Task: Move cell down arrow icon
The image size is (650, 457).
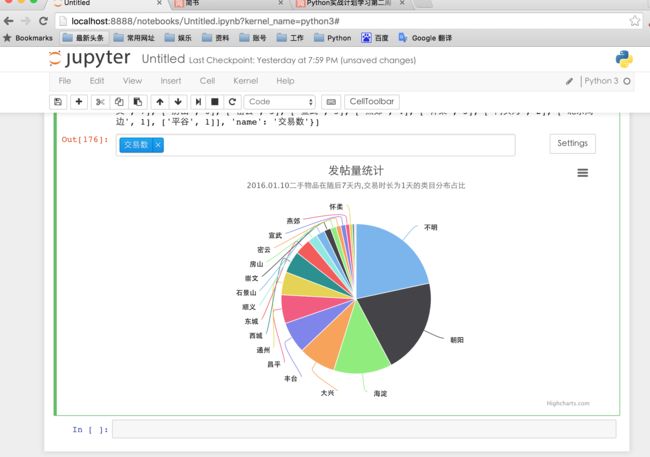Action: 178,102
